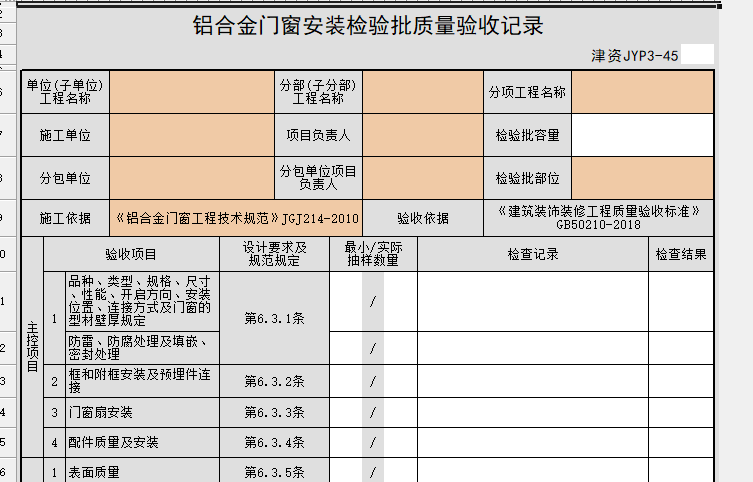Select the field beside 分包单位项目负责人
The height and width of the screenshot is (482, 753).
tap(423, 178)
